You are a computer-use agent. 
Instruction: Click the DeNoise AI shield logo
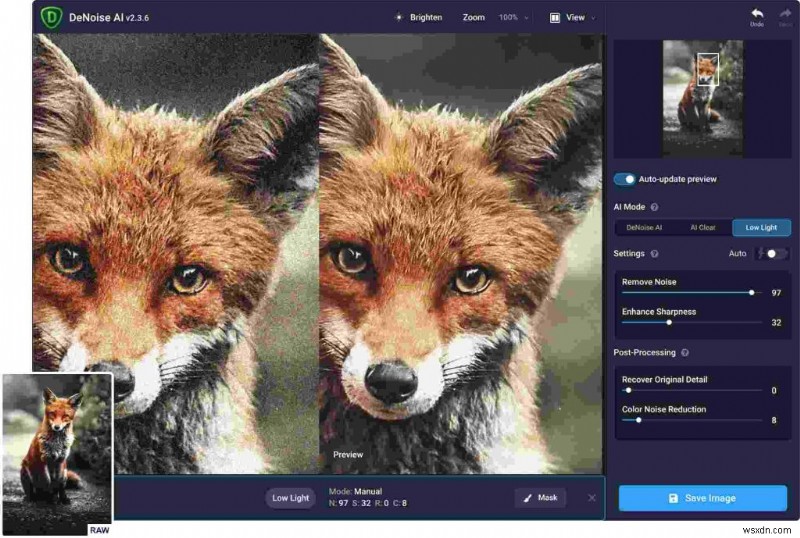(x=51, y=17)
